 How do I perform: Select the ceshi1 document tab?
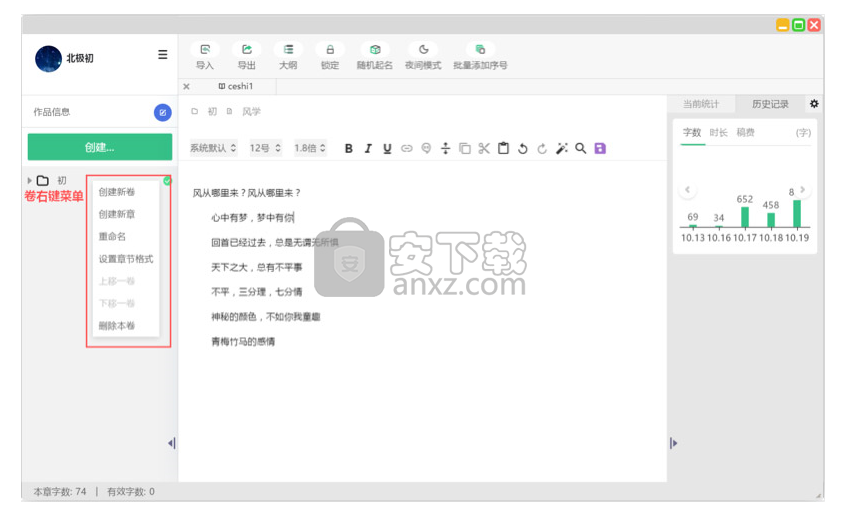click(236, 86)
